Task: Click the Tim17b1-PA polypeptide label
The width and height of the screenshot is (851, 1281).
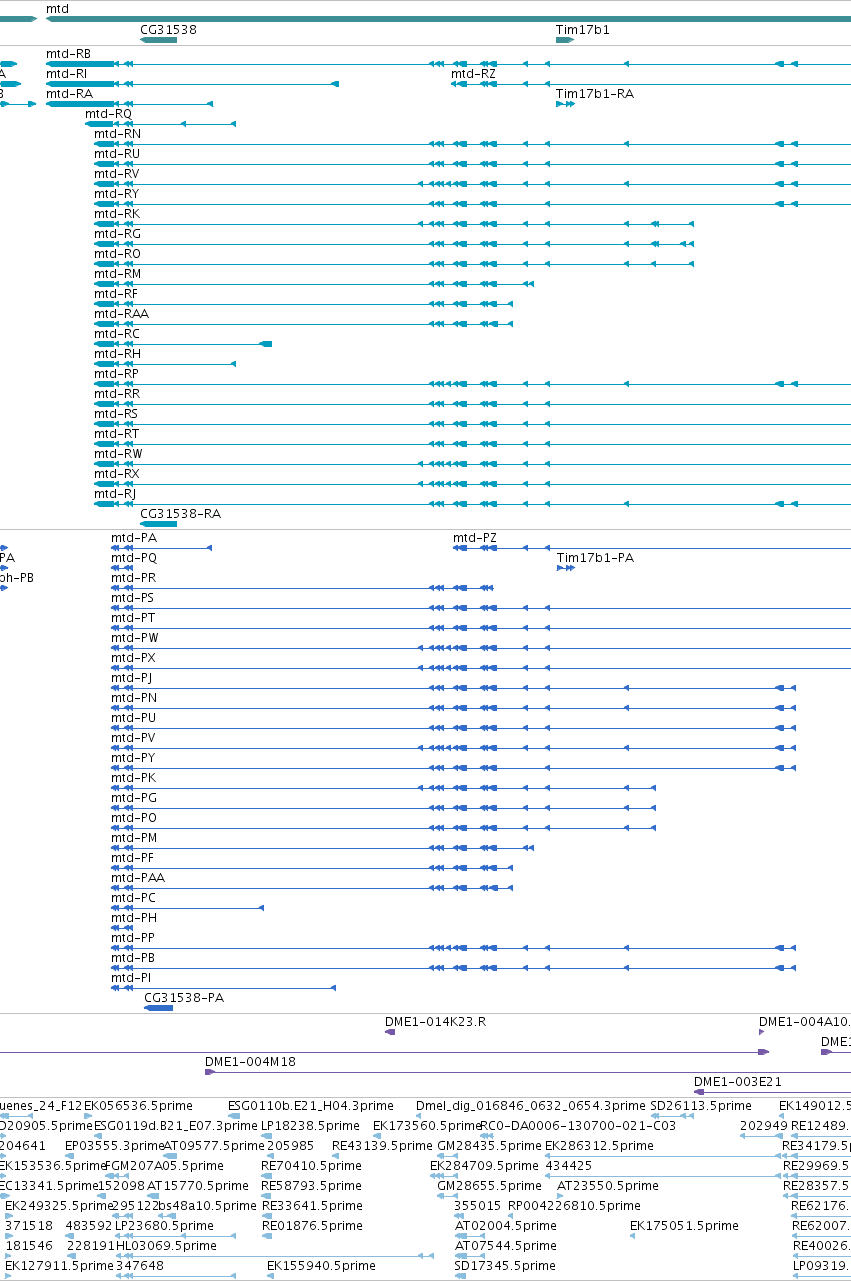Action: 595,557
